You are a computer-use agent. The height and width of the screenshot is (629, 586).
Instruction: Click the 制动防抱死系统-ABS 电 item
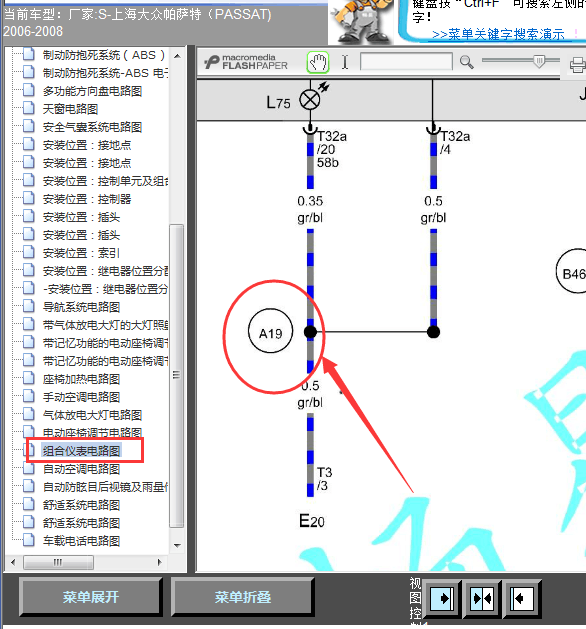click(105, 73)
